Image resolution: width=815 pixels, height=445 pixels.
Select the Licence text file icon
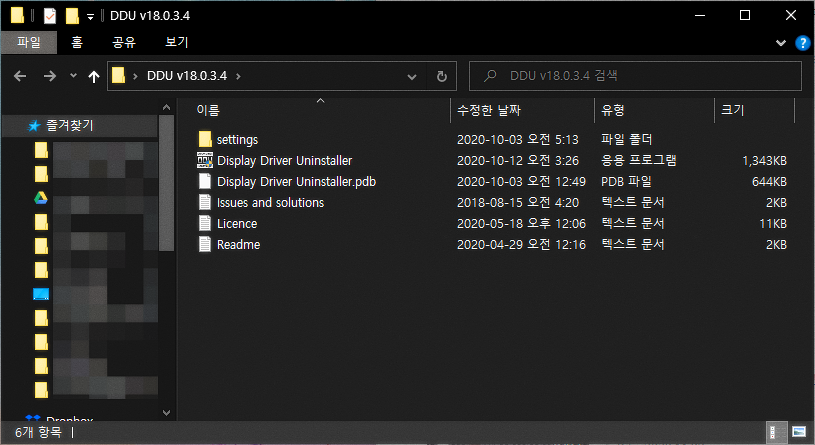[x=205, y=224]
